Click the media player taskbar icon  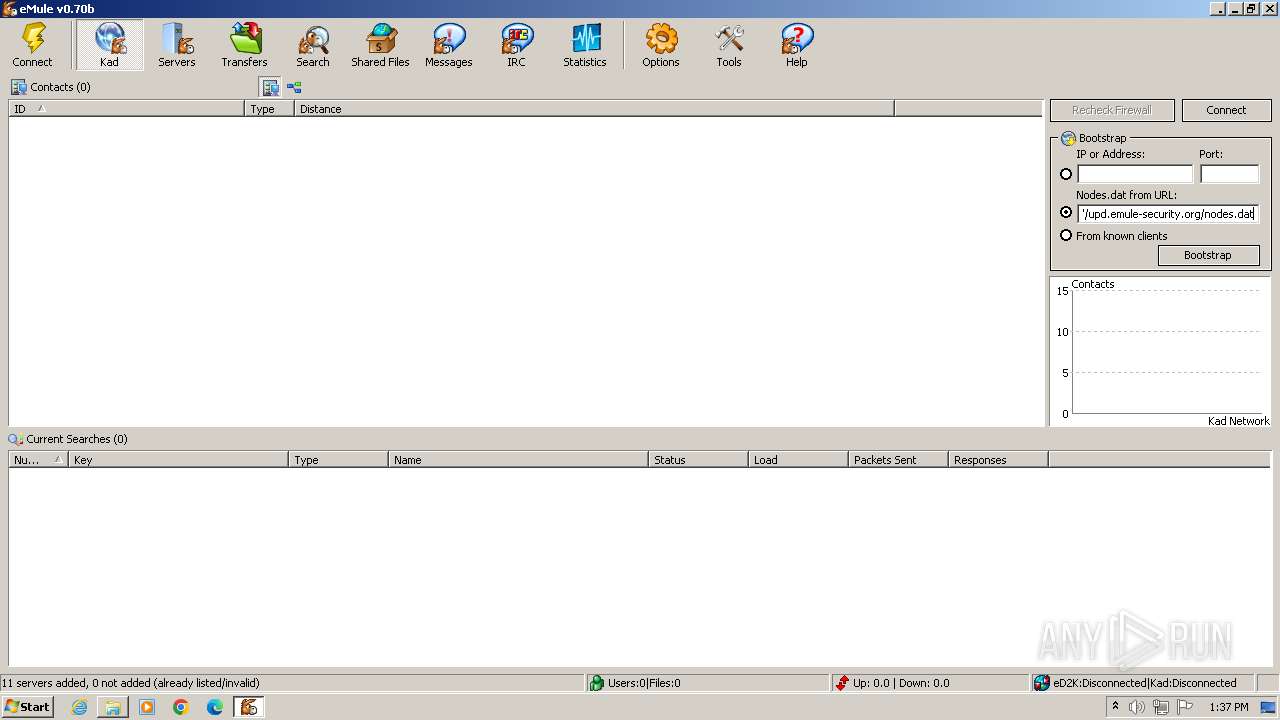(x=147, y=707)
